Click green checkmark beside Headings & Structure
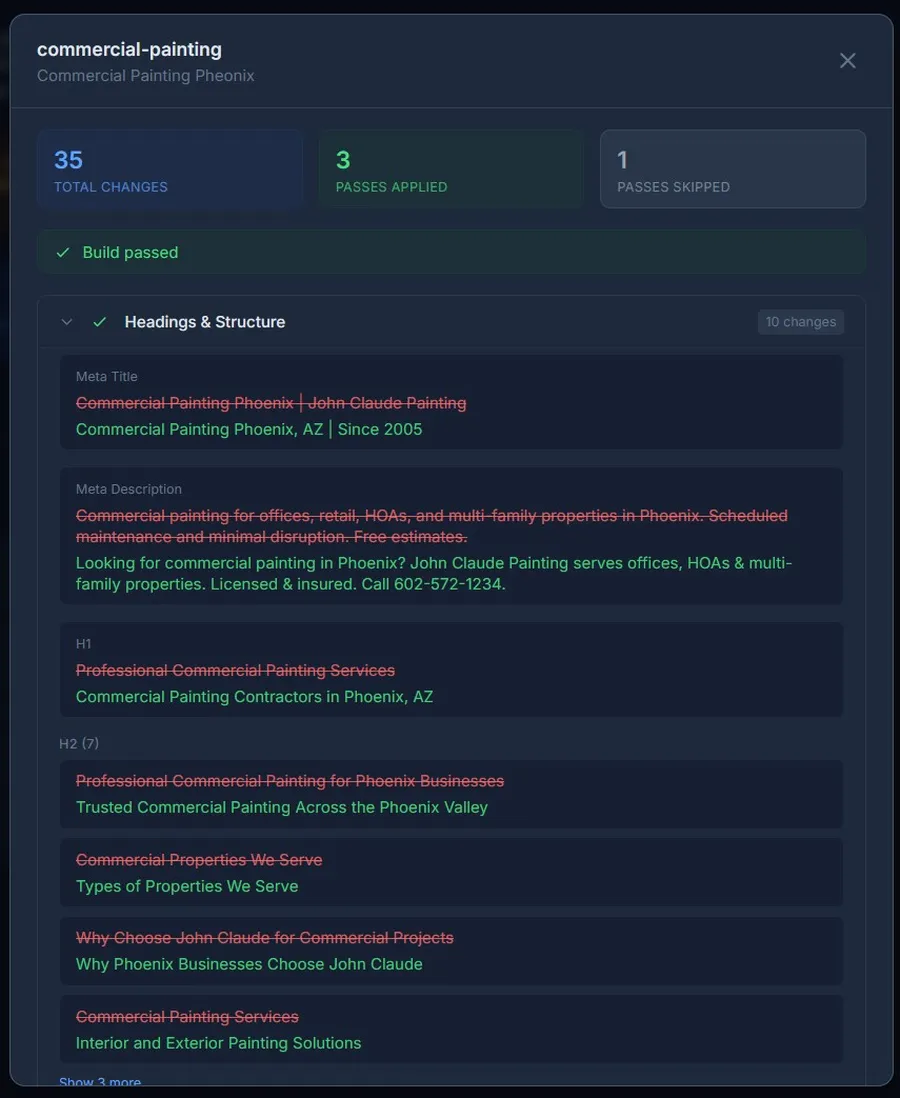 (x=99, y=322)
